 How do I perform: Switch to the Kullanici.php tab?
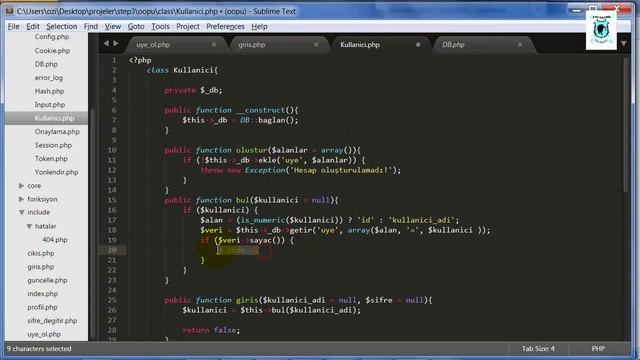coord(380,45)
